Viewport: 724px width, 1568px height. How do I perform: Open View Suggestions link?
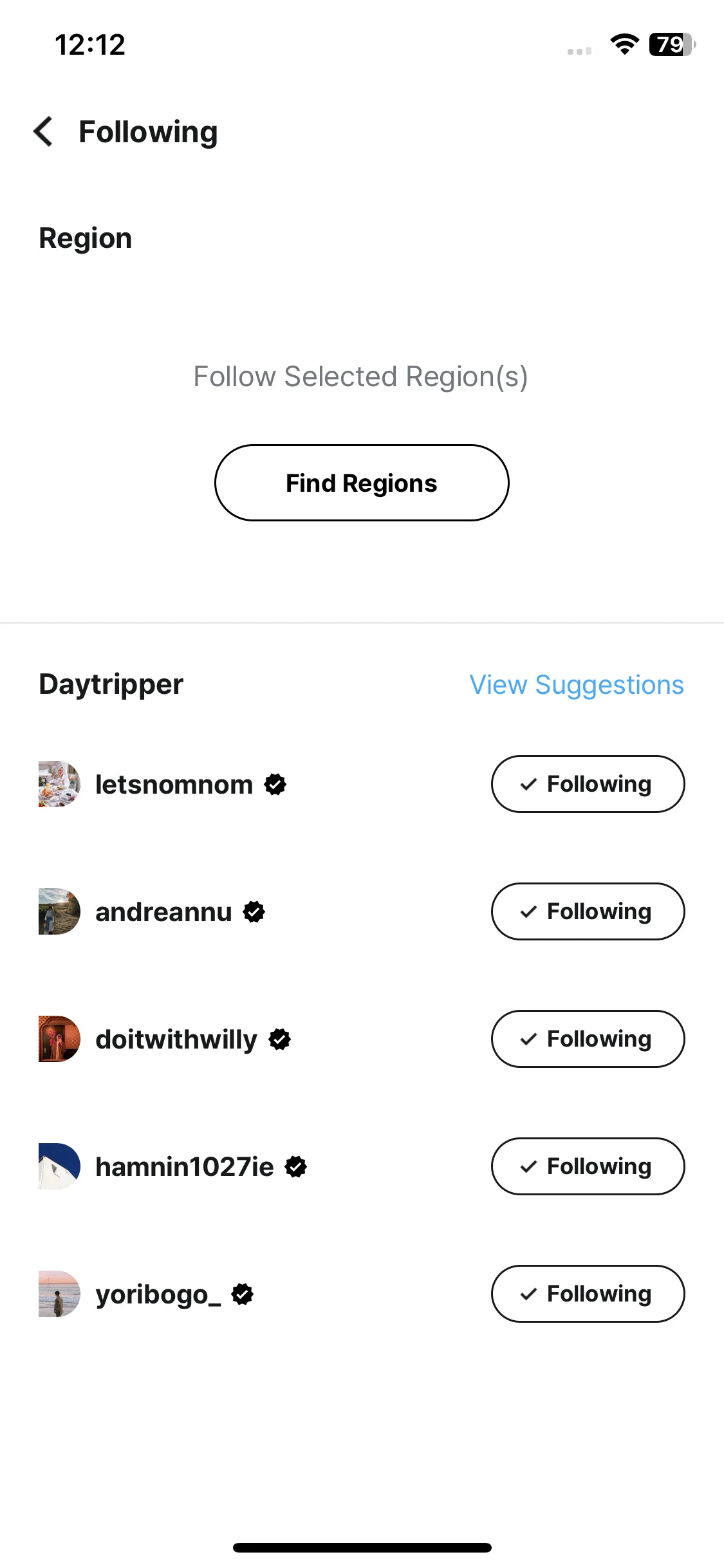[577, 685]
